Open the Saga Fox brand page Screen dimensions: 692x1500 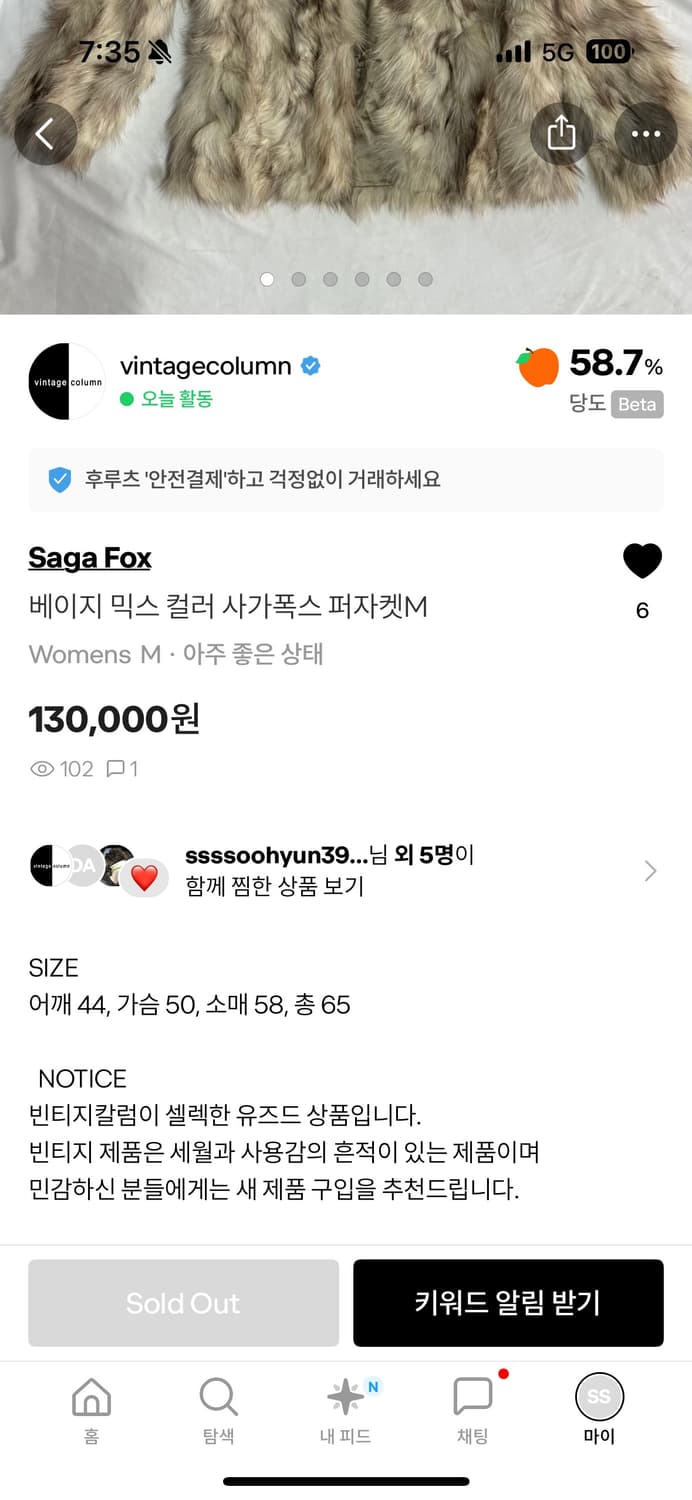pos(89,558)
